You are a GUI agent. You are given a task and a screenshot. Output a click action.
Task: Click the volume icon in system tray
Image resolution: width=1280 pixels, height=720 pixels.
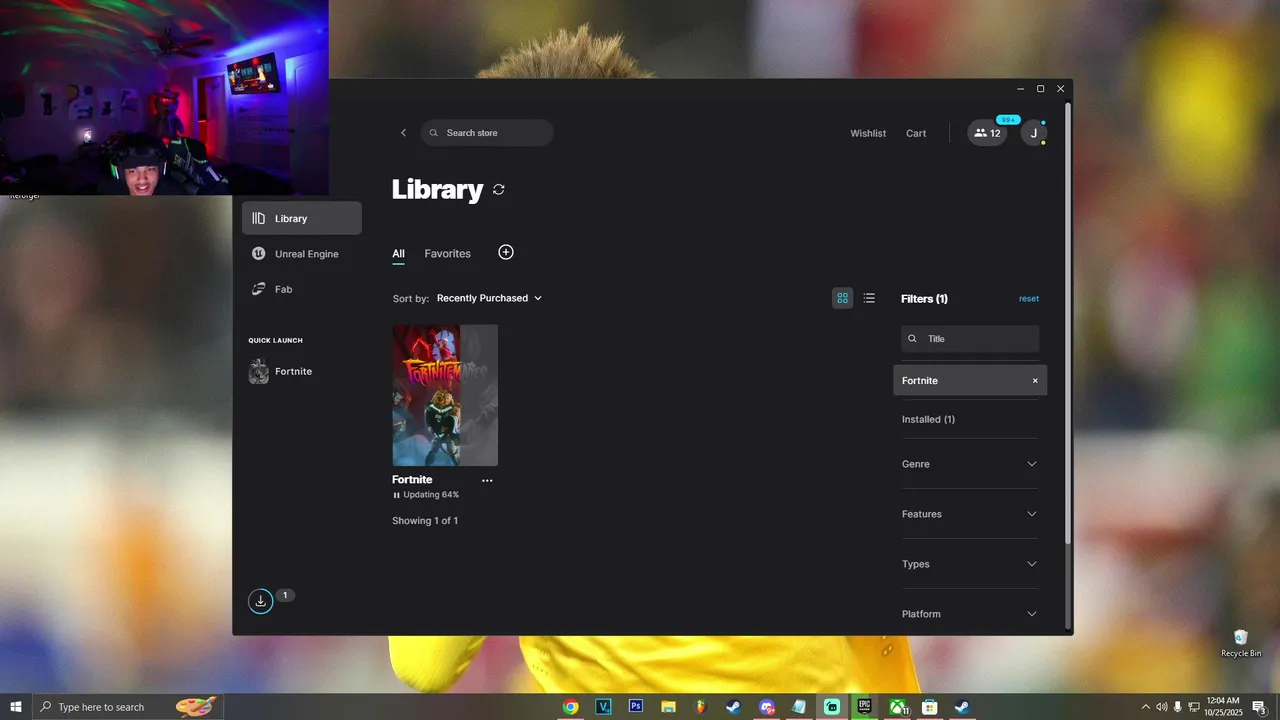coord(1161,707)
